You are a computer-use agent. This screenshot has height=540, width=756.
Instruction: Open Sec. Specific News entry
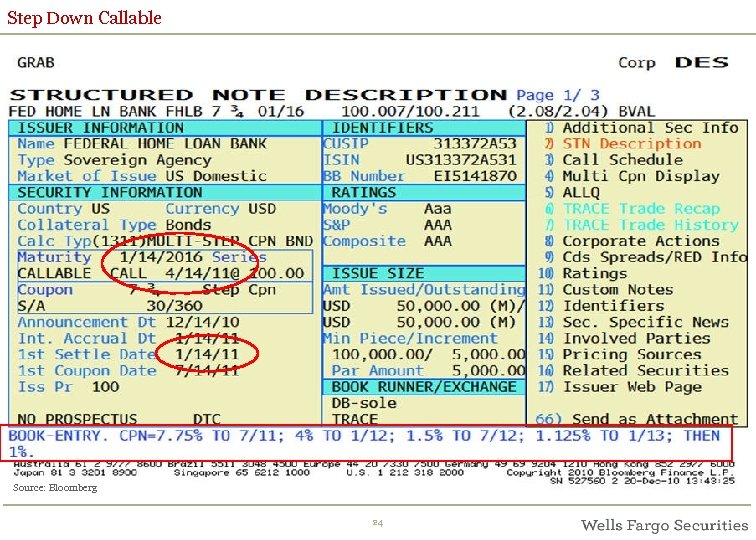tap(634, 322)
